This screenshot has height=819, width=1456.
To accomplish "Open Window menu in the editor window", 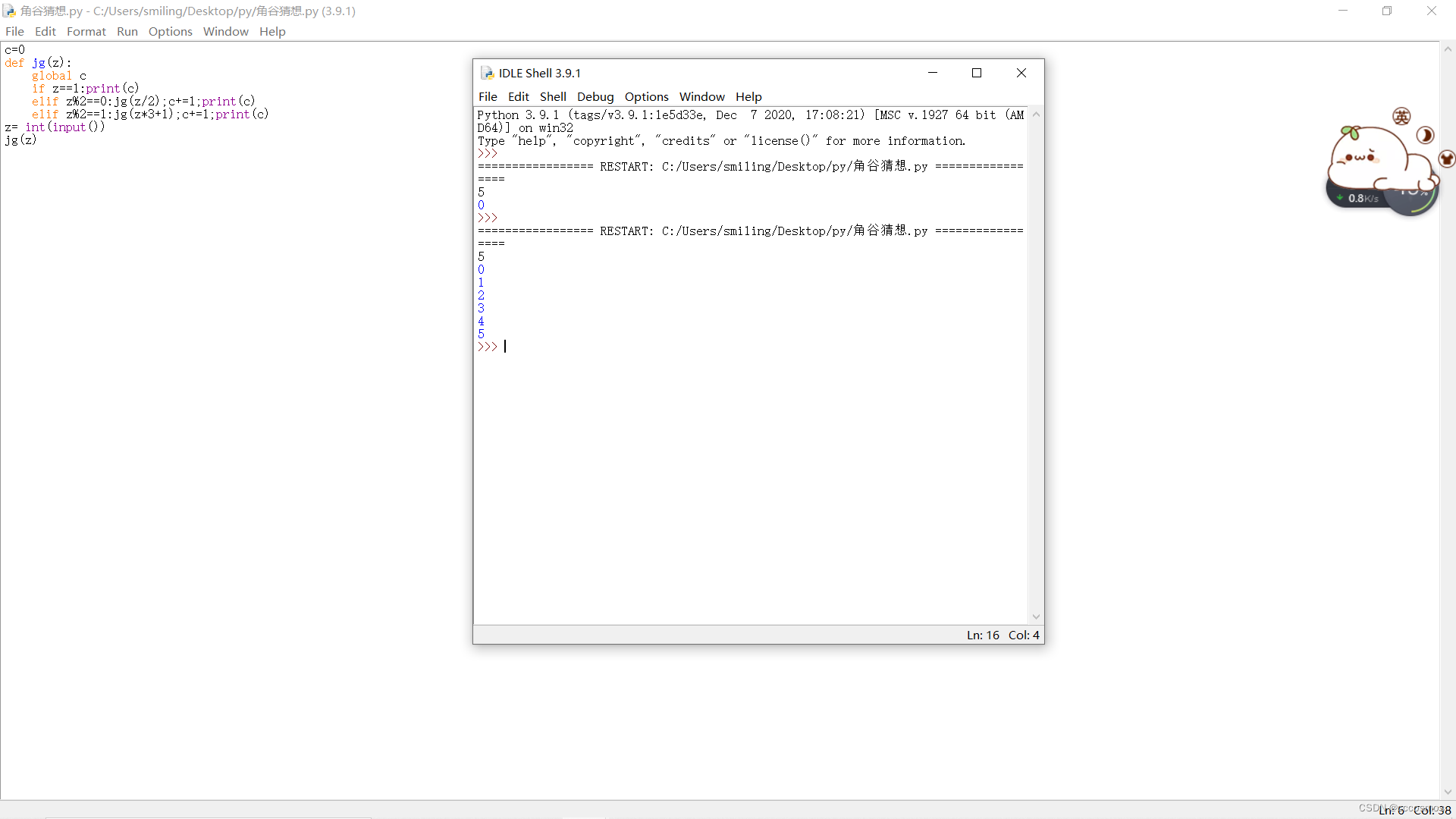I will click(226, 31).
